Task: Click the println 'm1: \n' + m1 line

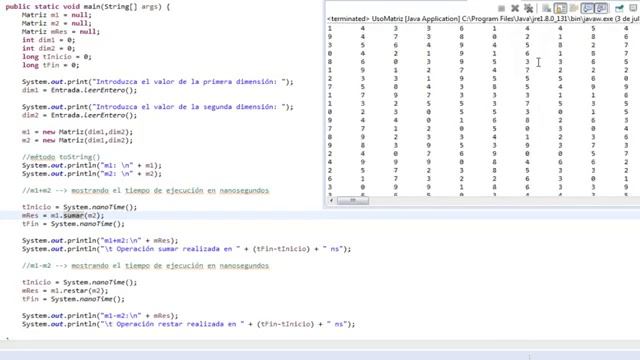Action: point(92,165)
